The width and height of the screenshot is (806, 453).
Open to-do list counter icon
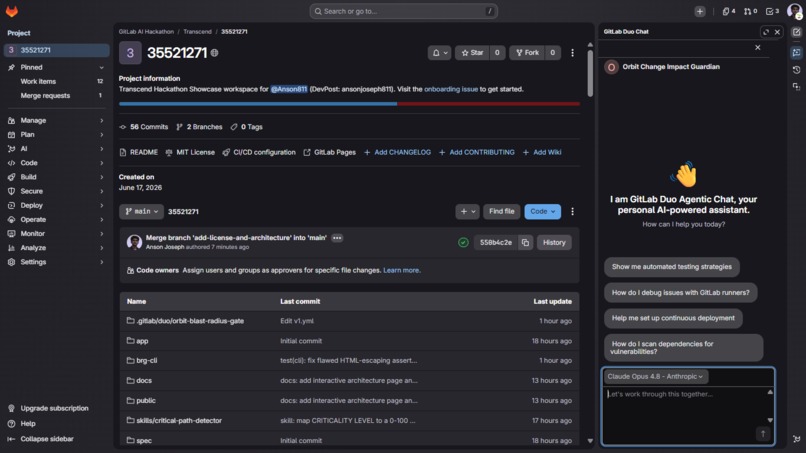coord(772,11)
